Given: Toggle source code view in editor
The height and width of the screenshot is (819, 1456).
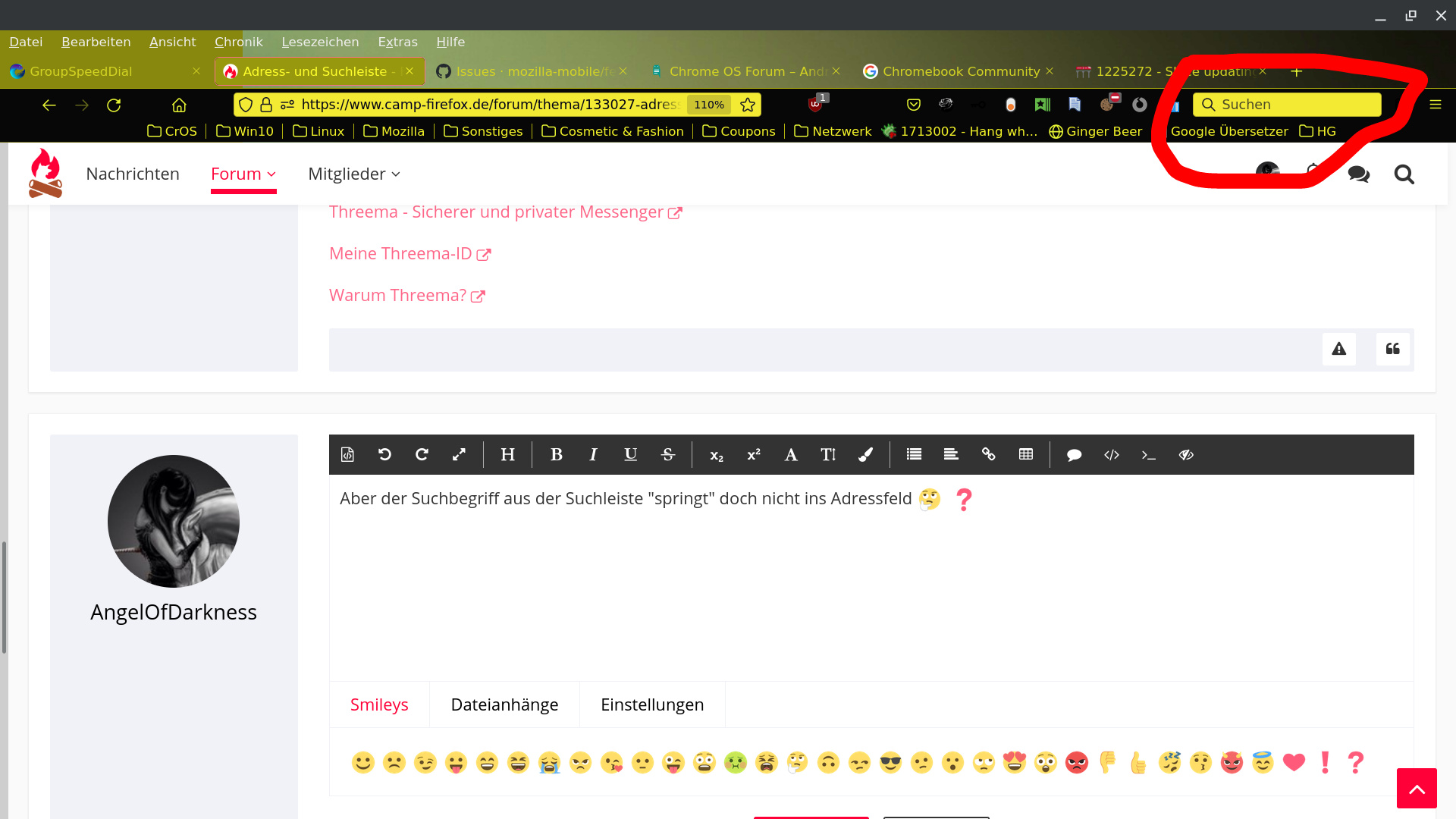Looking at the screenshot, I should tap(347, 454).
